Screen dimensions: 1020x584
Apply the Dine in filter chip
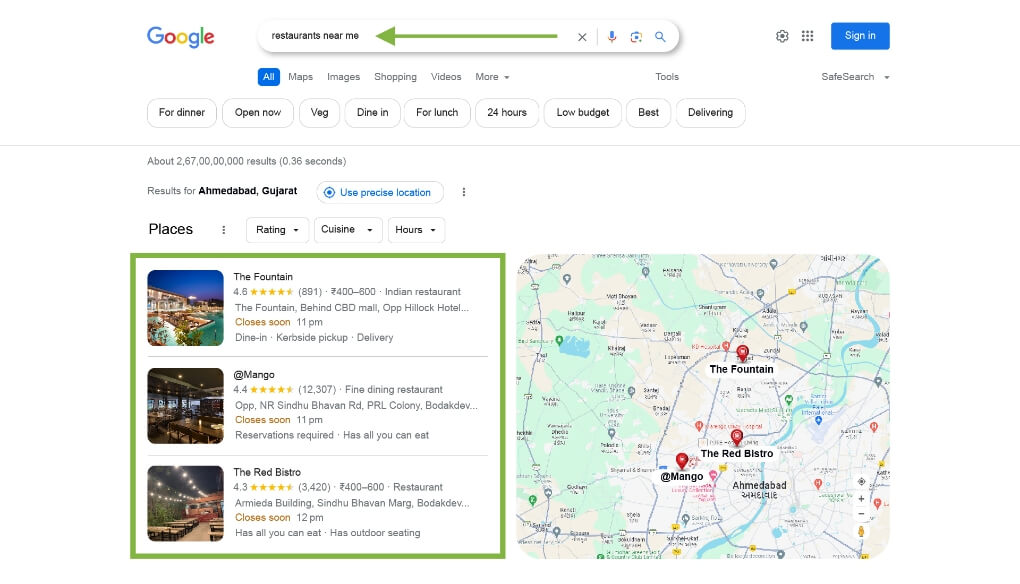(372, 113)
